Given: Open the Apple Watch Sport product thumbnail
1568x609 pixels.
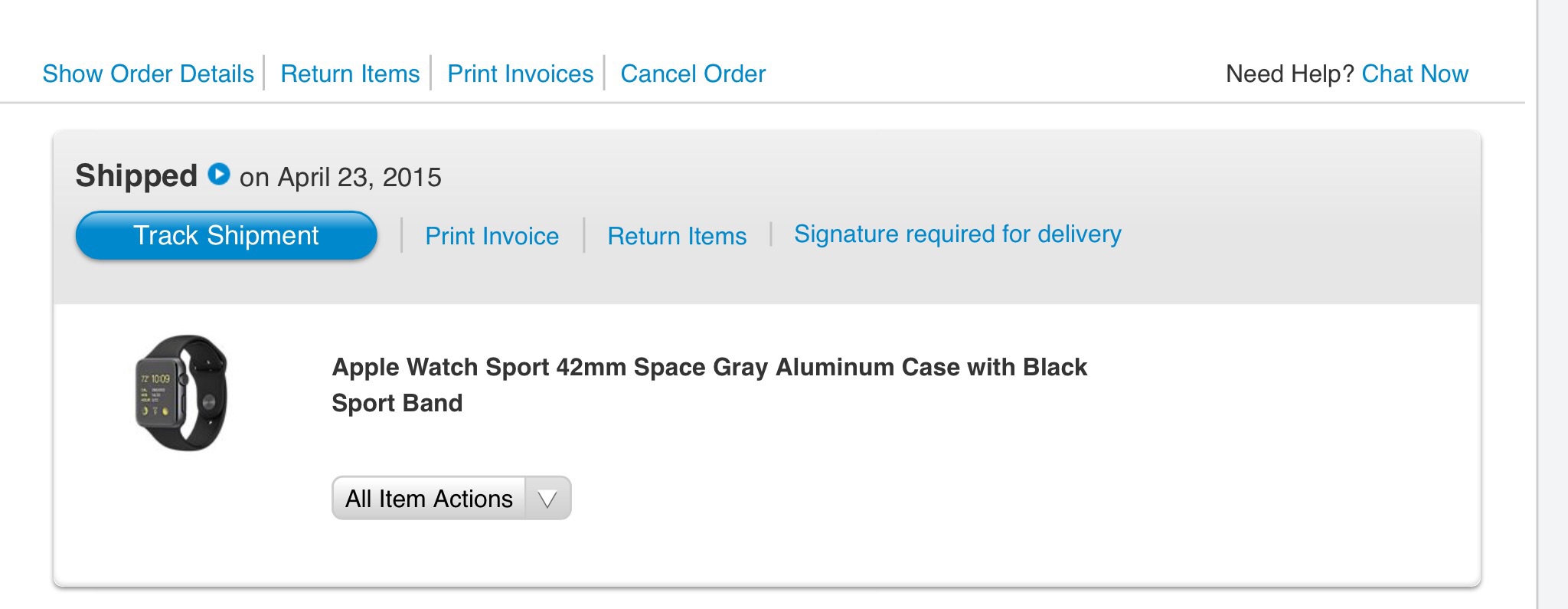Looking at the screenshot, I should click(181, 392).
